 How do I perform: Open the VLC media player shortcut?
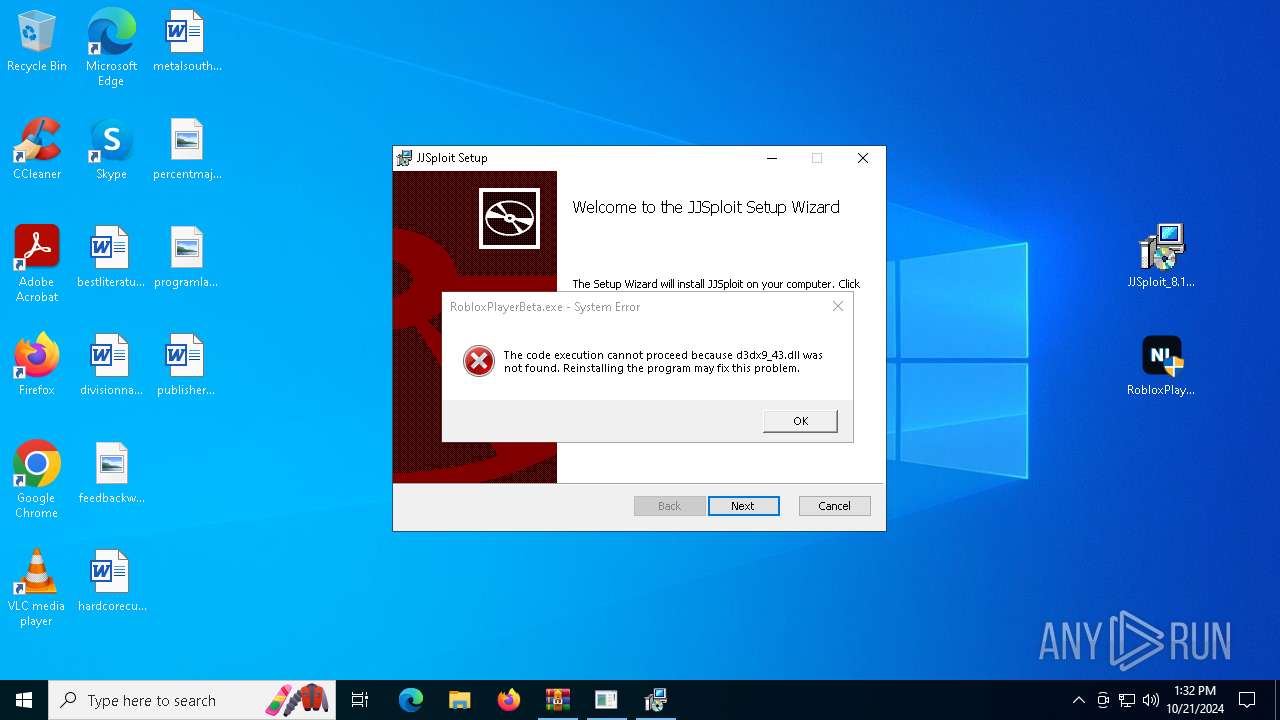(37, 588)
